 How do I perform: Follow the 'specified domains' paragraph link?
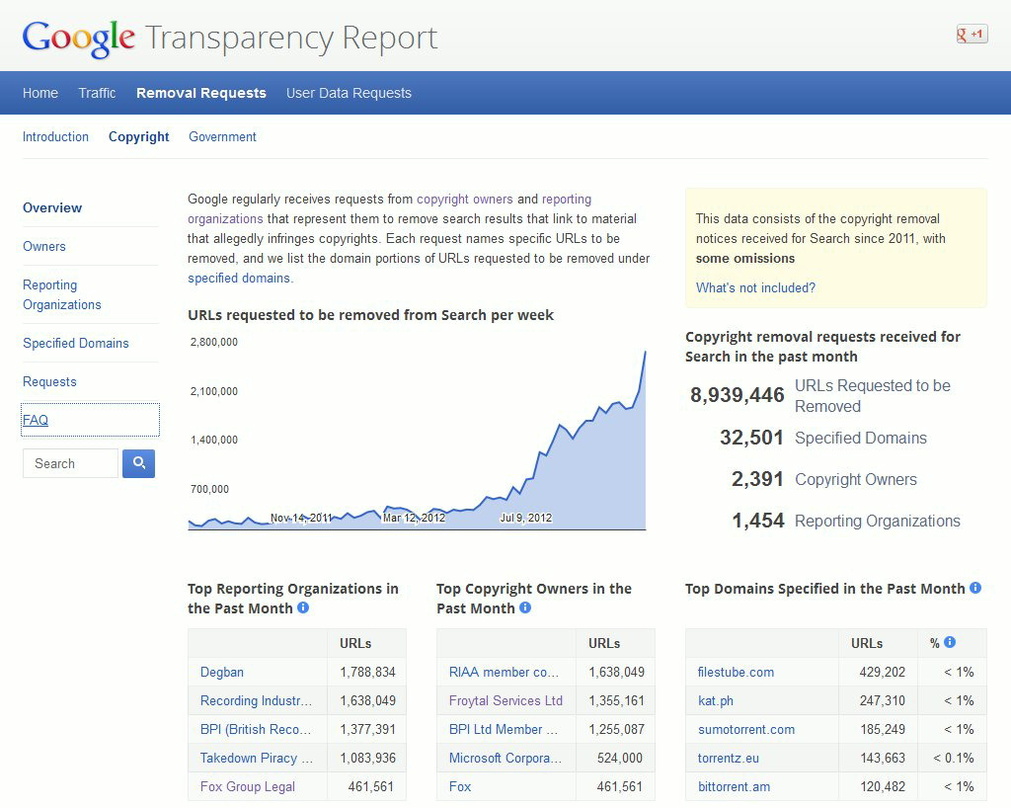[x=239, y=278]
